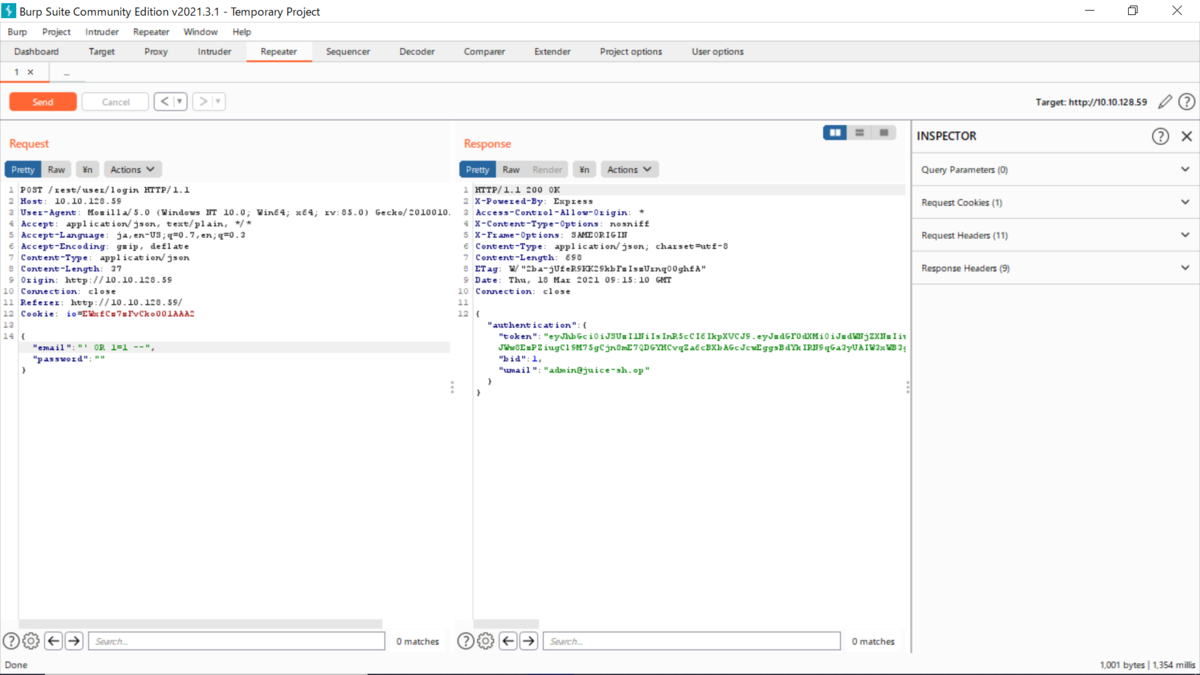Screen dimensions: 1200x675
Task: Click the Cancel button
Action: 115,102
